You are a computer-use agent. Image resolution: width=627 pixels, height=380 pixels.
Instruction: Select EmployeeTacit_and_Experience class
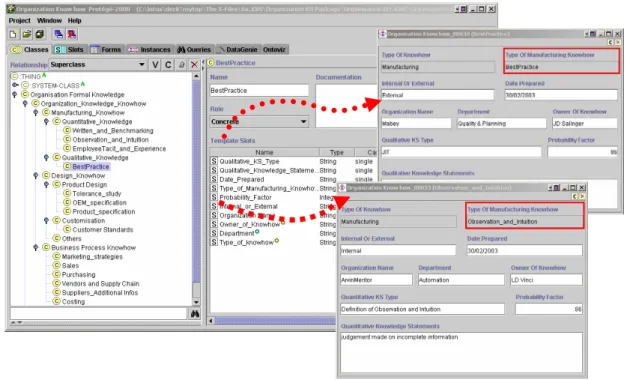pos(119,149)
